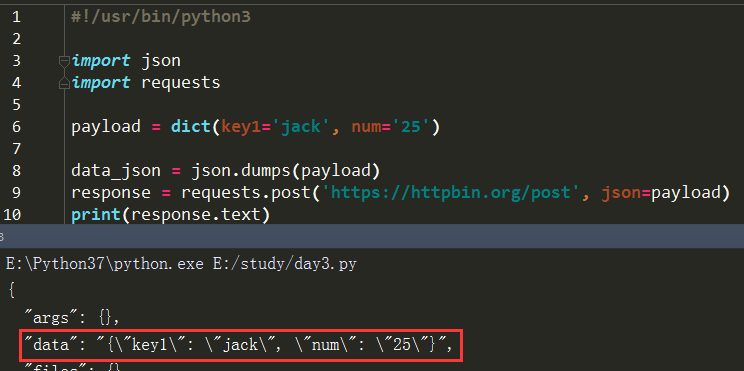This screenshot has height=371, width=744.
Task: Click line number 6 in the gutter
Action: coord(16,127)
